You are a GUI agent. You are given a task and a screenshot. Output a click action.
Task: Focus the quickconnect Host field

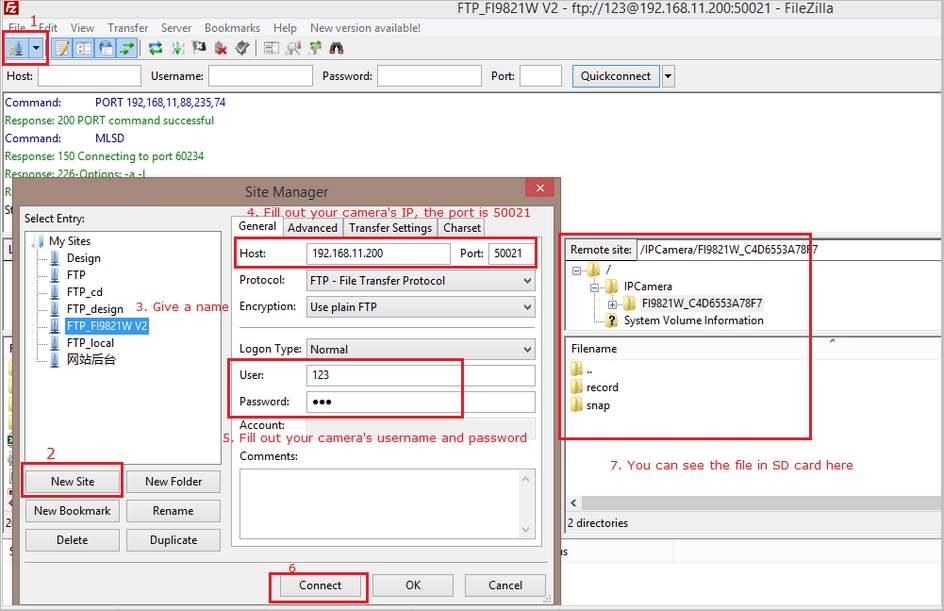[x=90, y=76]
